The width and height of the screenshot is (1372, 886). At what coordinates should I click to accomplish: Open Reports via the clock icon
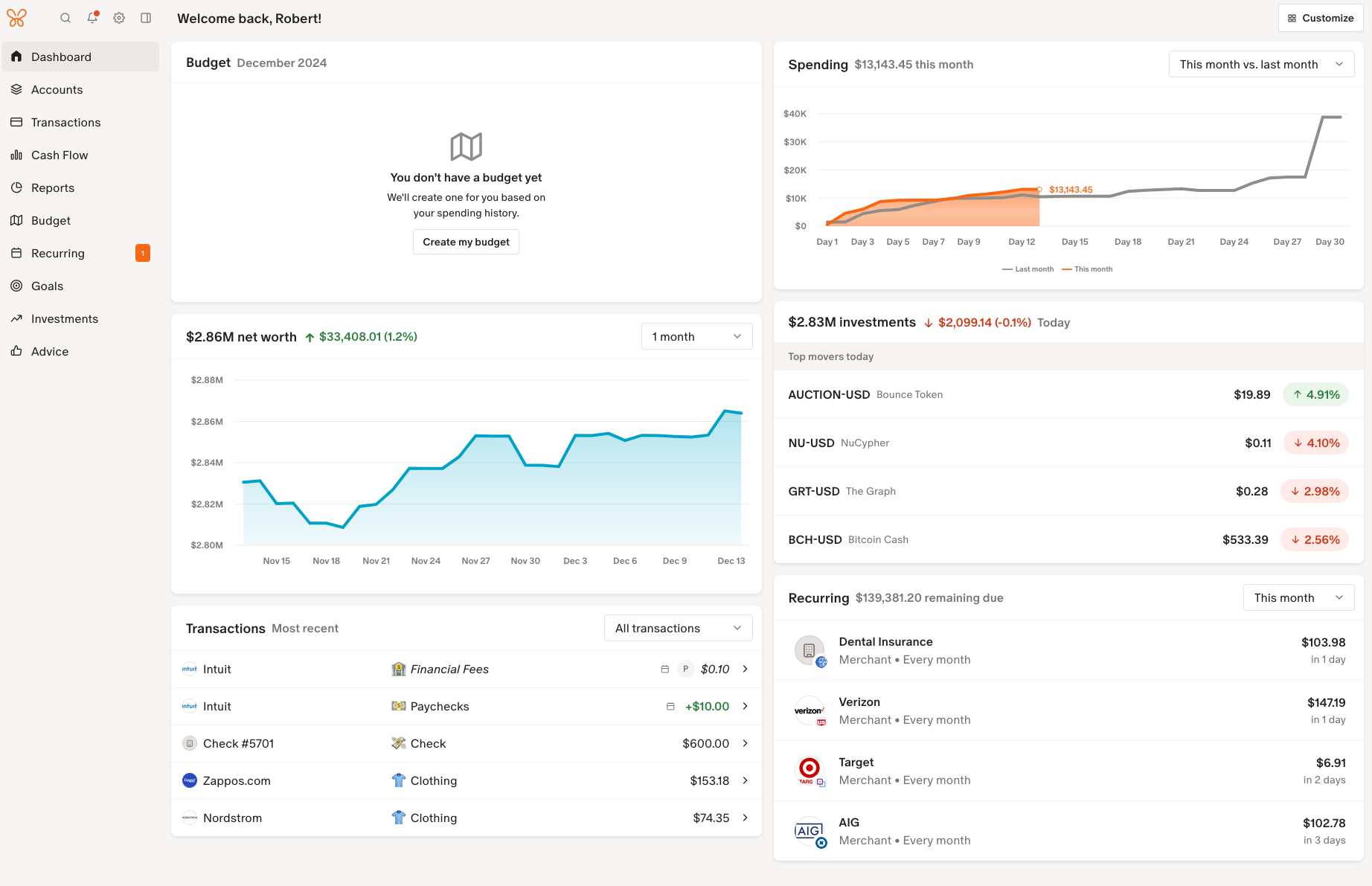16,187
